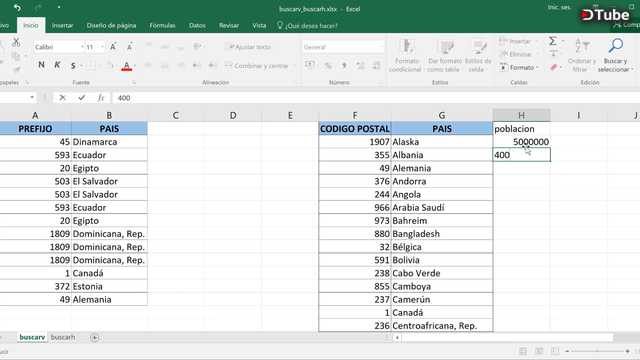
Task: Open the Datos ribbon tab
Action: point(197,25)
